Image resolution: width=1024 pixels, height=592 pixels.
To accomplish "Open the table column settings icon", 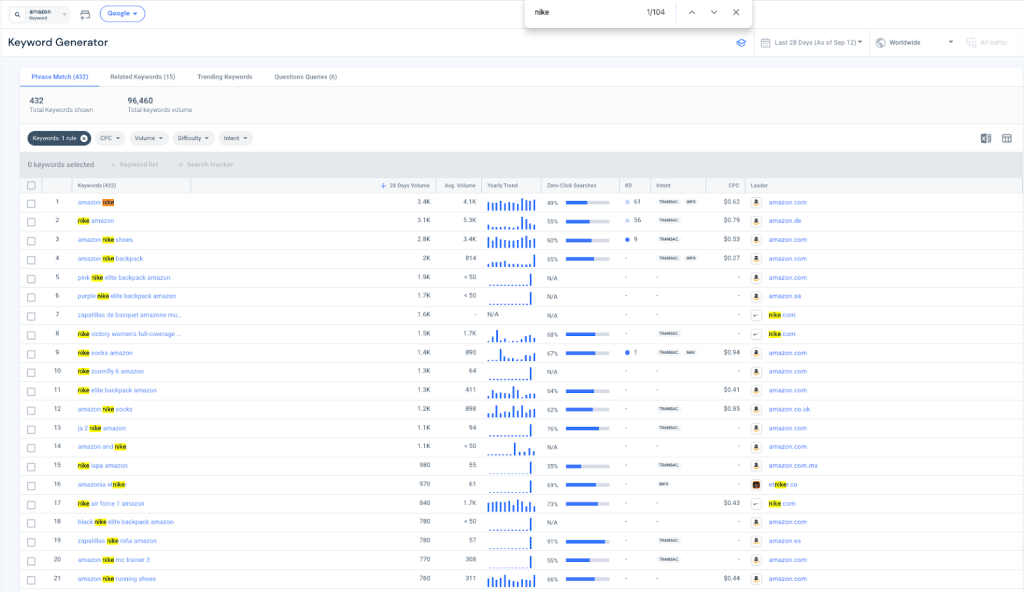I will pos(1007,138).
